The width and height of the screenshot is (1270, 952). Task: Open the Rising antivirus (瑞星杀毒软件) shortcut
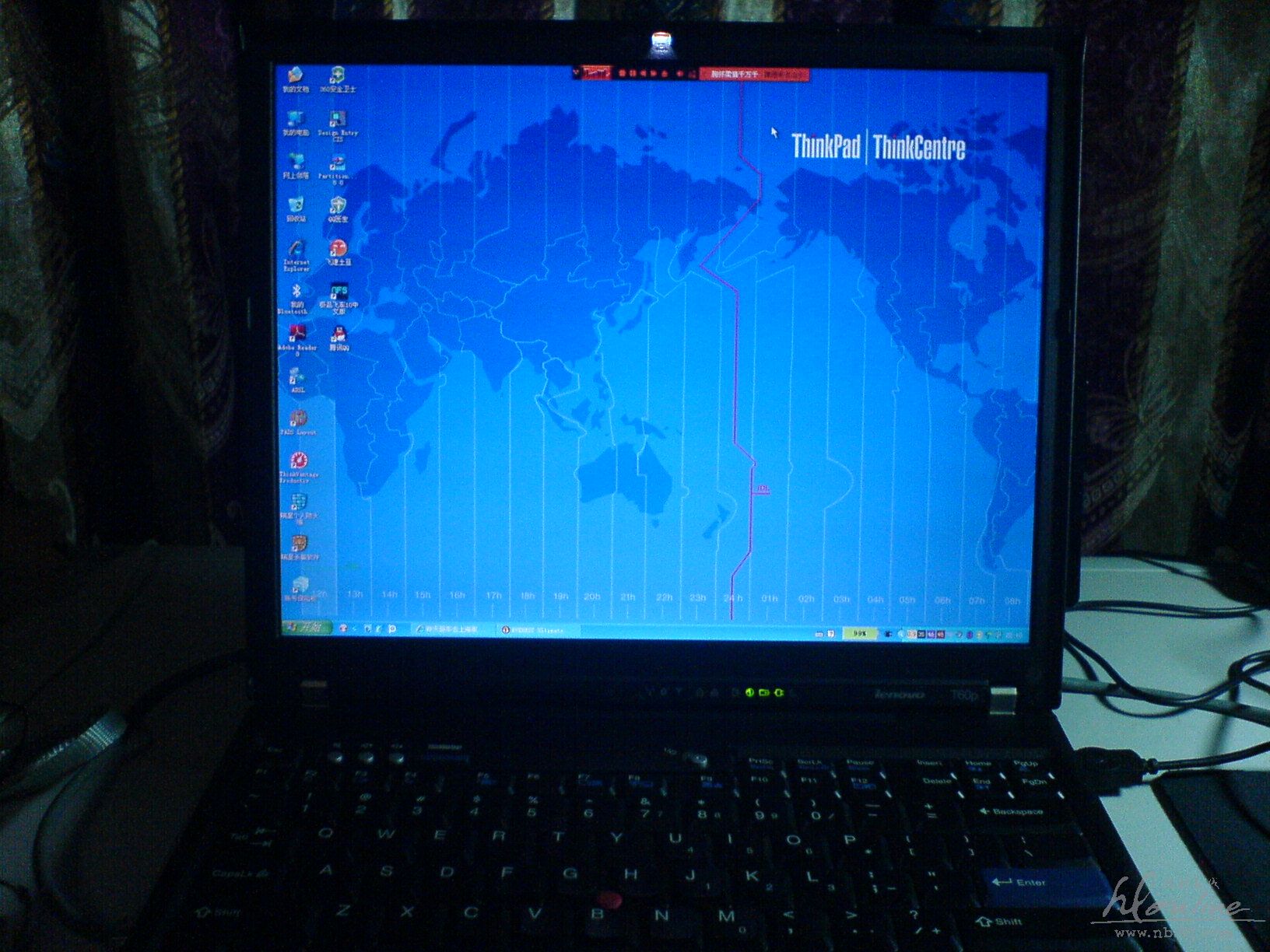tap(300, 548)
